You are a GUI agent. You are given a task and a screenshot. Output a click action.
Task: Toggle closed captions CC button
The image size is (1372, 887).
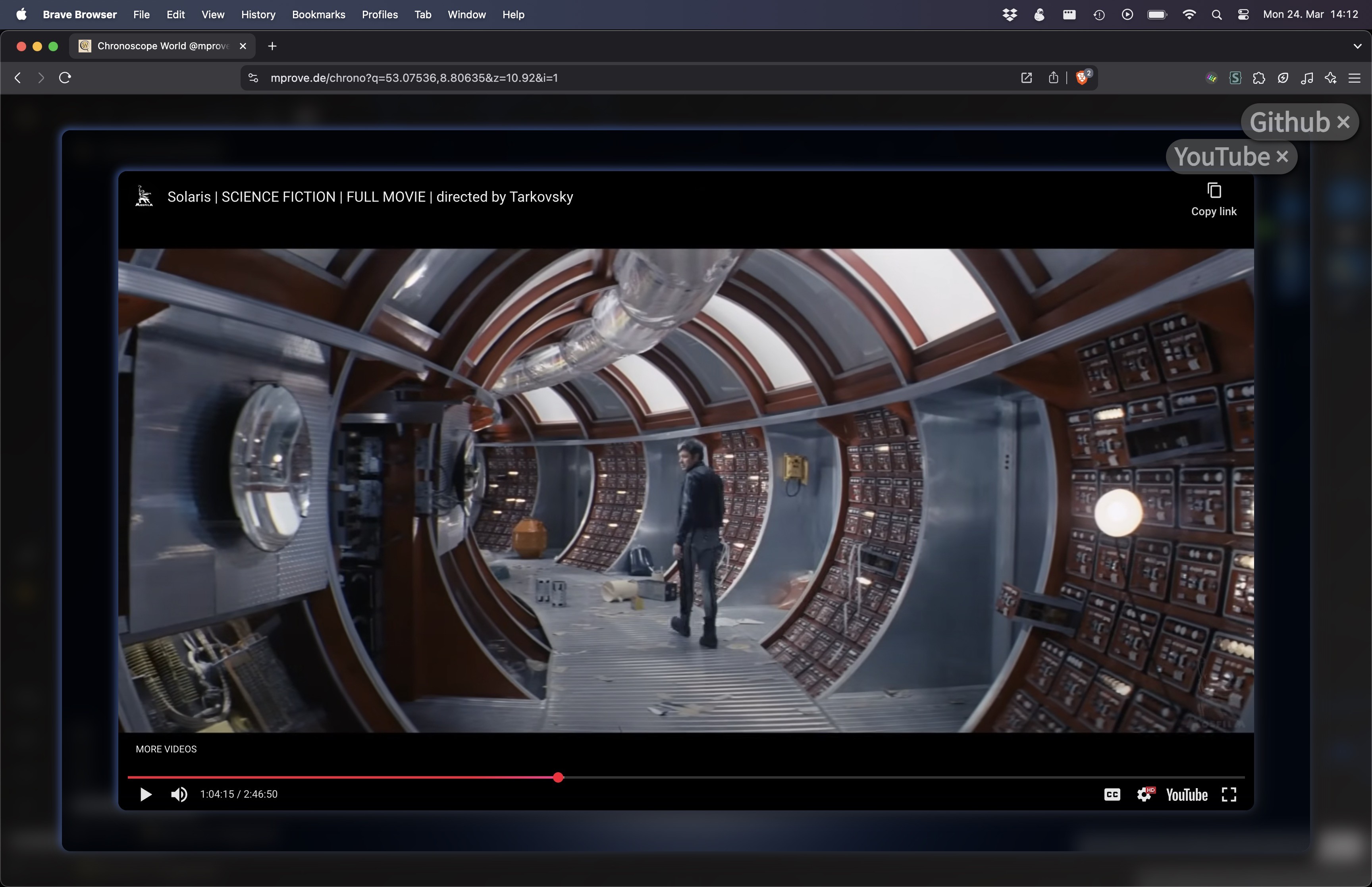(x=1112, y=795)
